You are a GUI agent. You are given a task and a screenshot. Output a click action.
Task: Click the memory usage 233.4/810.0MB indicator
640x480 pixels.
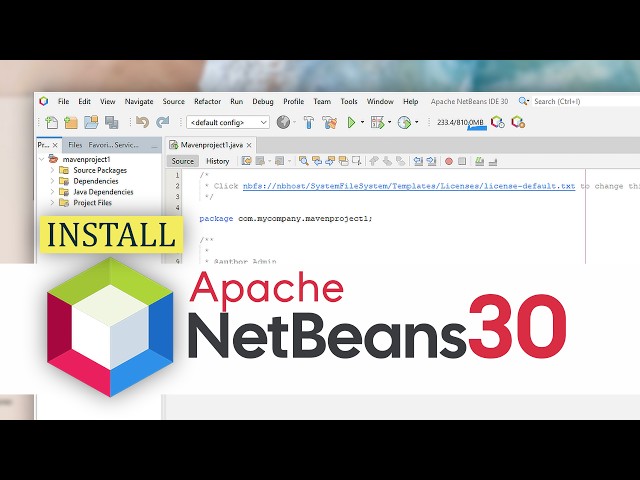tap(460, 122)
